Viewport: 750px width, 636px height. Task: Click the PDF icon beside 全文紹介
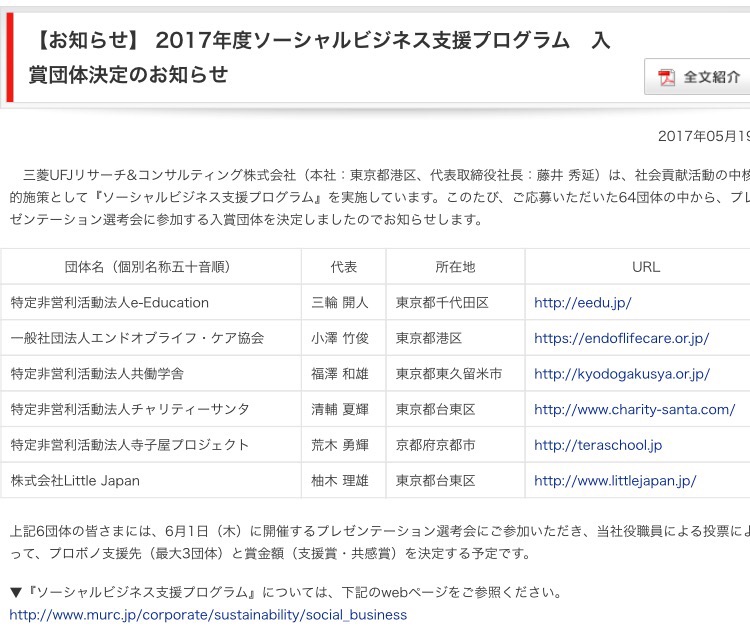[x=666, y=77]
